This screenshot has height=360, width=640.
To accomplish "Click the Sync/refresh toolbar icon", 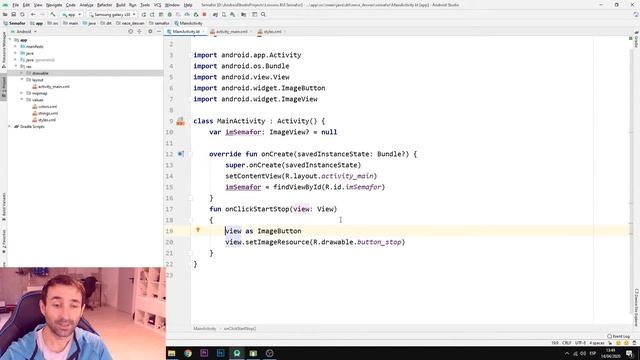I will (22, 14).
